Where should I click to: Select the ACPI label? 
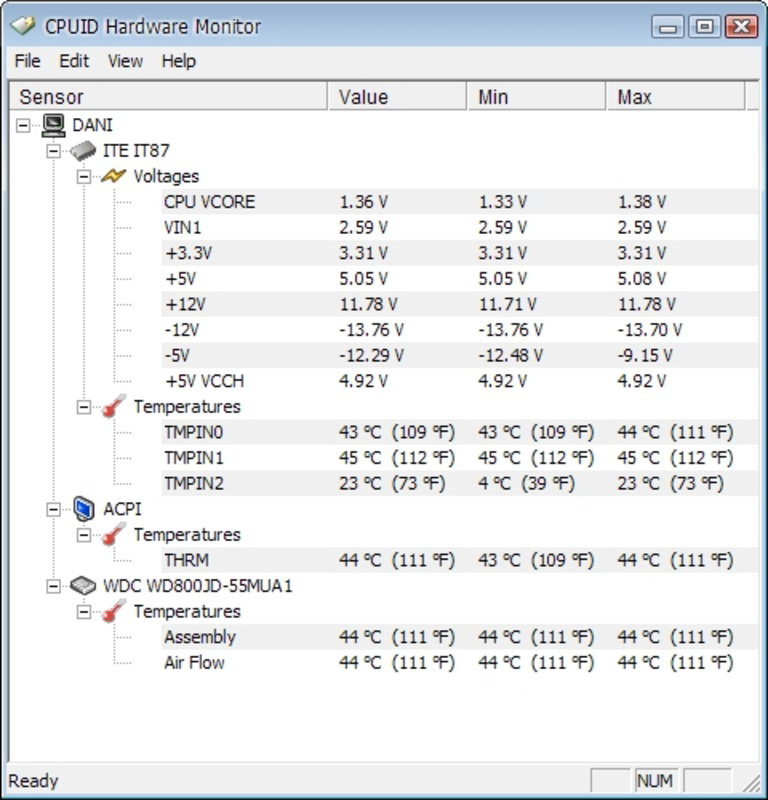pos(122,509)
